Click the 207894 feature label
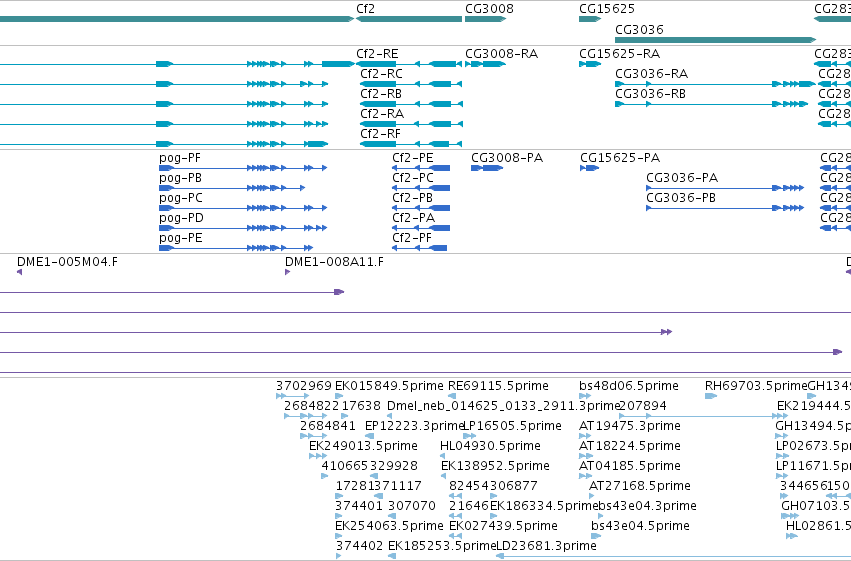The width and height of the screenshot is (851, 561). (x=643, y=406)
